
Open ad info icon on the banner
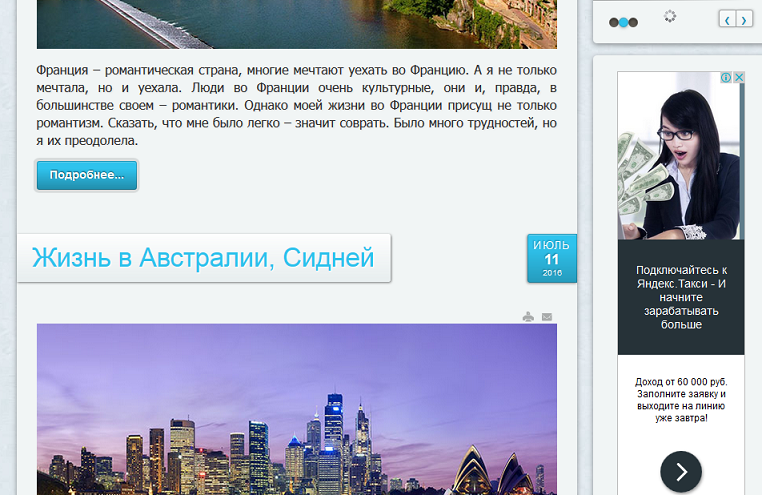pyautogui.click(x=726, y=77)
